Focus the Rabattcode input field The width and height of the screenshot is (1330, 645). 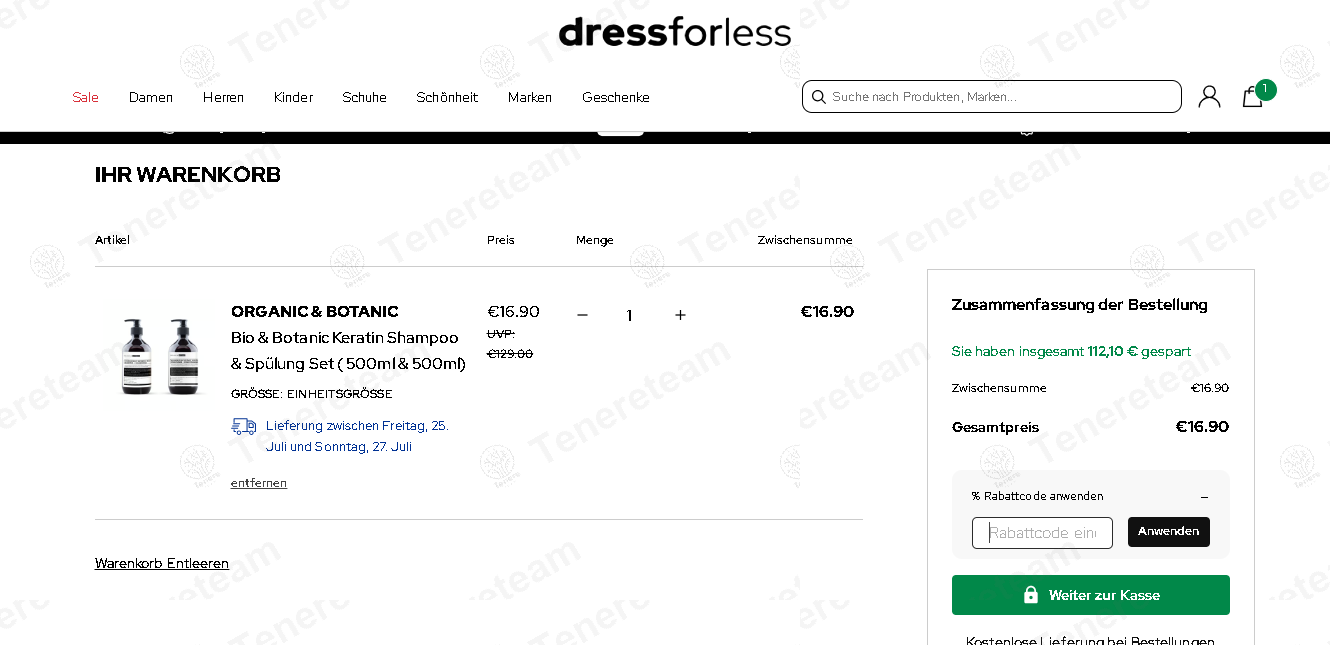(1042, 533)
